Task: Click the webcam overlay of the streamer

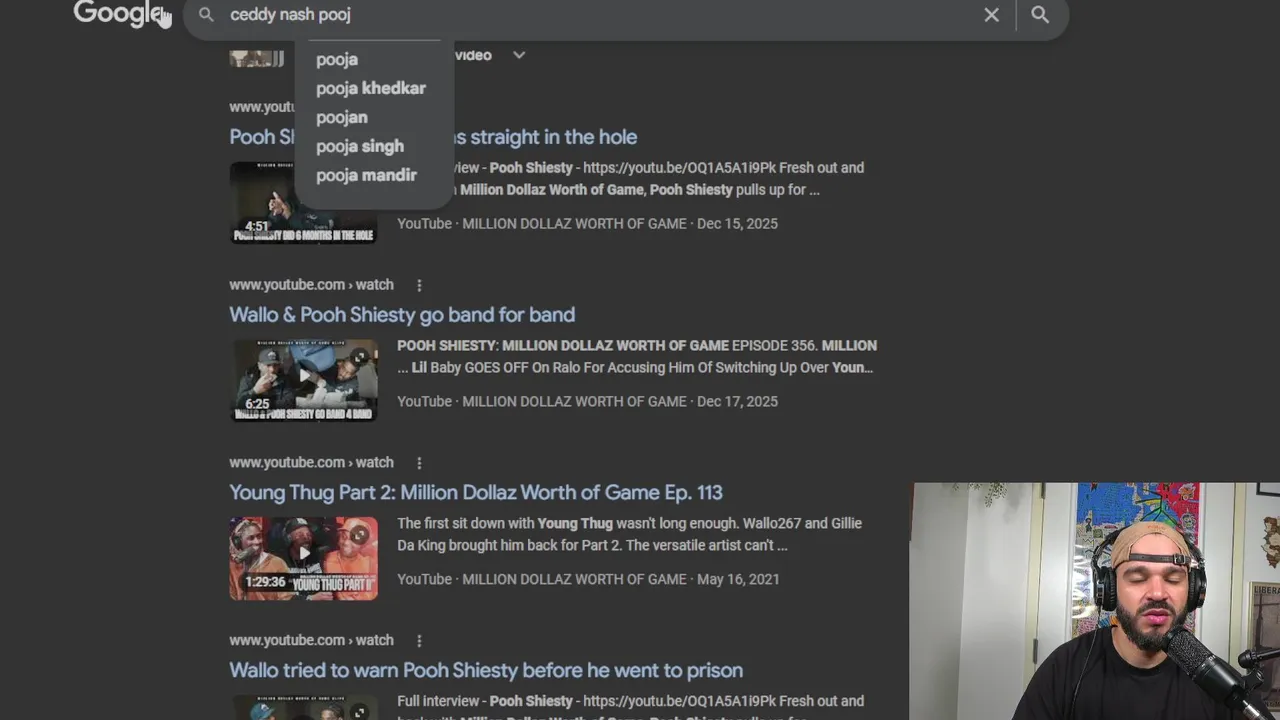Action: coord(1096,601)
